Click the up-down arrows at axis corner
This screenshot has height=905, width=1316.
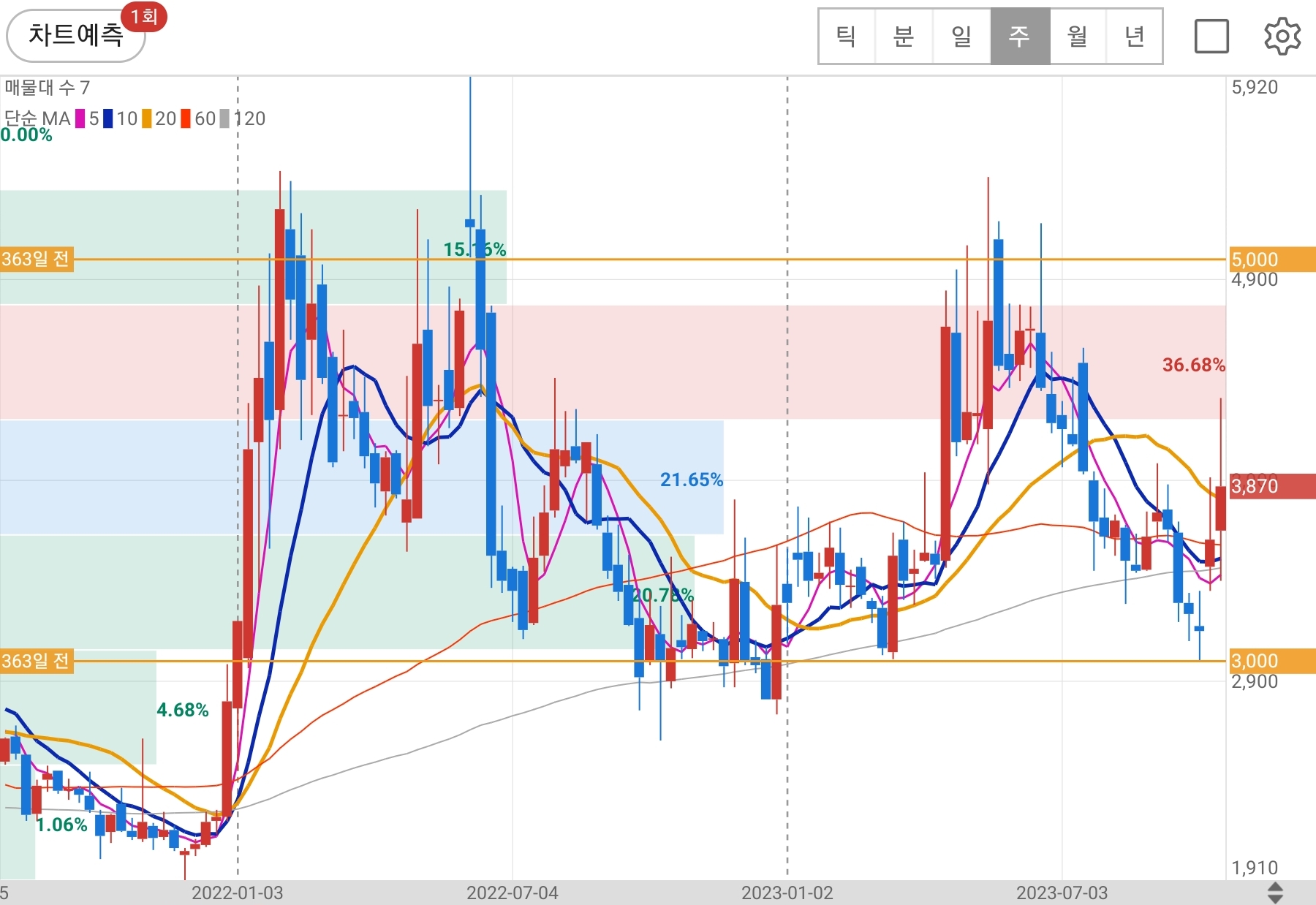[1275, 893]
